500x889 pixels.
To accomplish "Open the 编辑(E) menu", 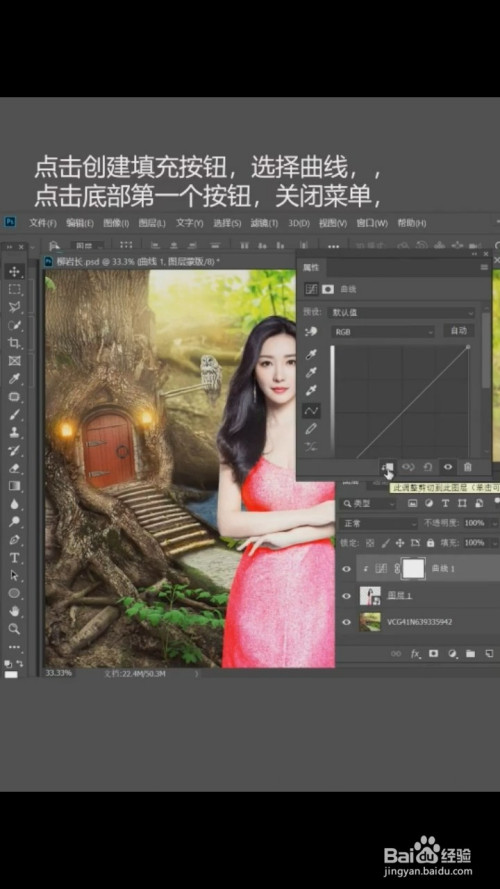I will point(80,223).
